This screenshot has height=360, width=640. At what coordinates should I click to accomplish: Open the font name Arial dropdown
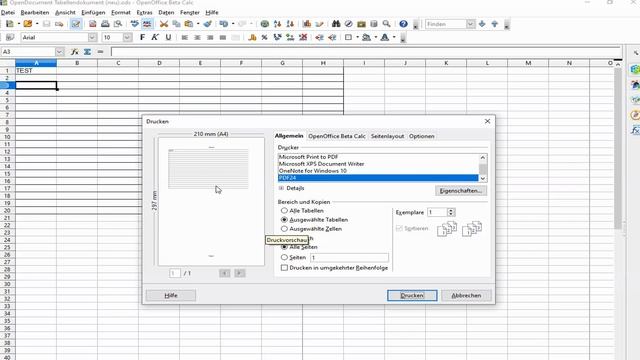(x=92, y=37)
